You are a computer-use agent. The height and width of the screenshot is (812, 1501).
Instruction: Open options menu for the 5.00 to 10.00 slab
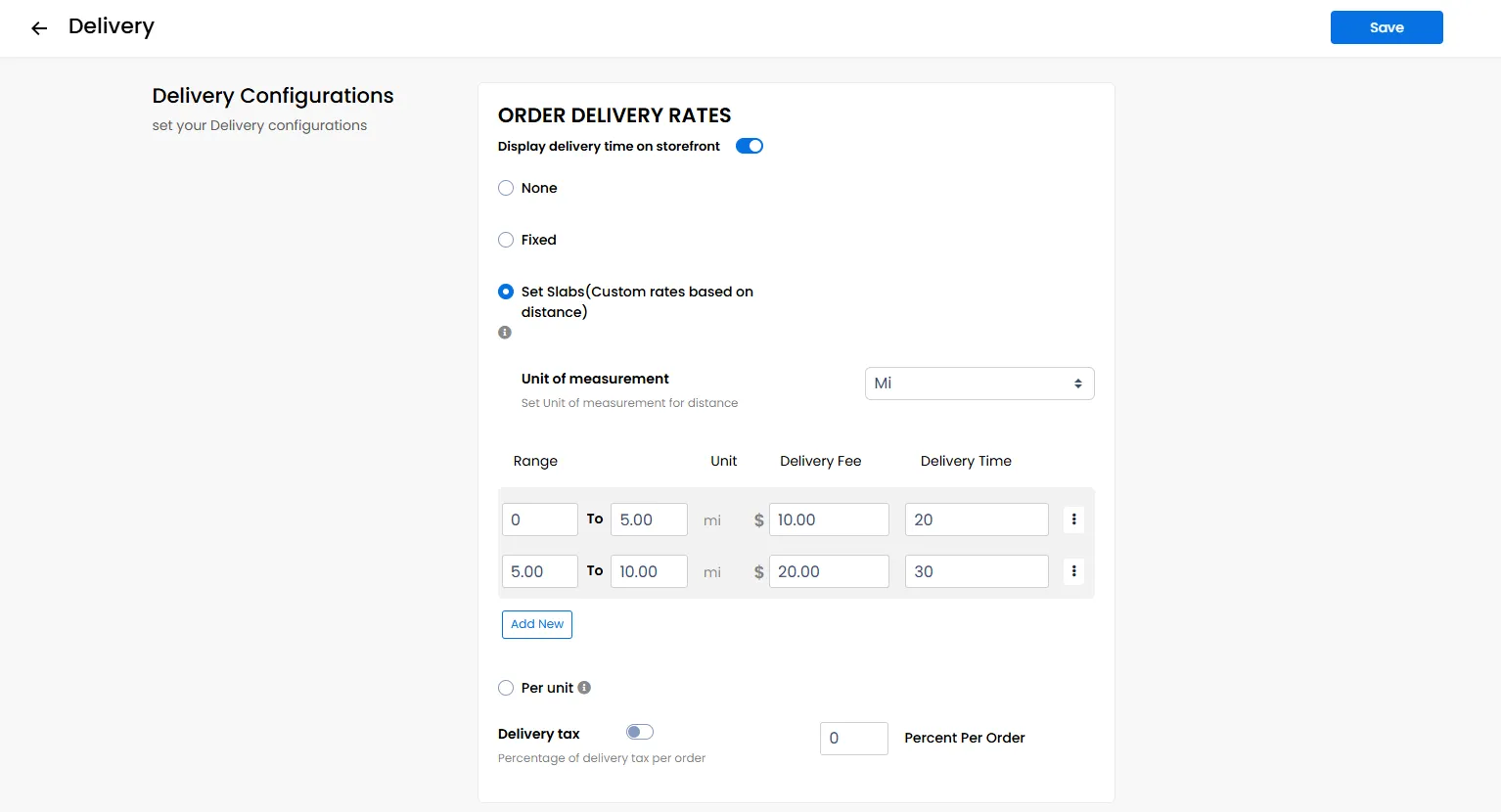(x=1073, y=571)
